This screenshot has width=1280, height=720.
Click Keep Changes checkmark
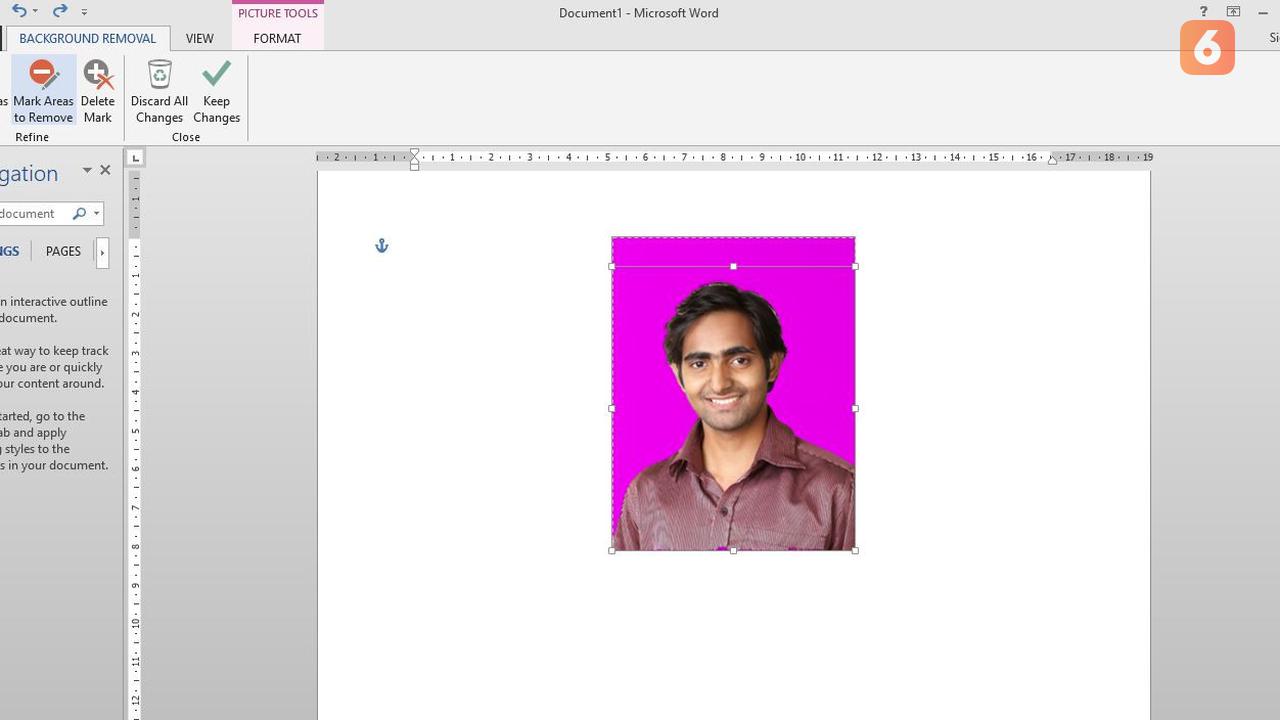tap(216, 90)
